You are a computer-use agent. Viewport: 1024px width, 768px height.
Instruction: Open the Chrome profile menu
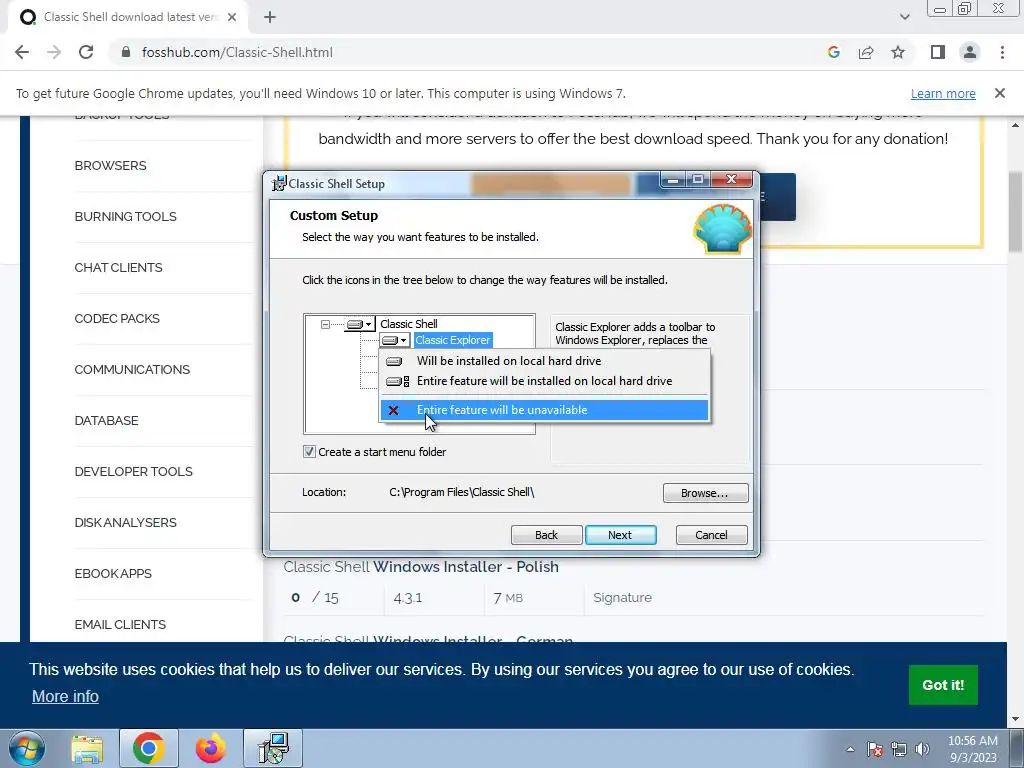click(970, 52)
